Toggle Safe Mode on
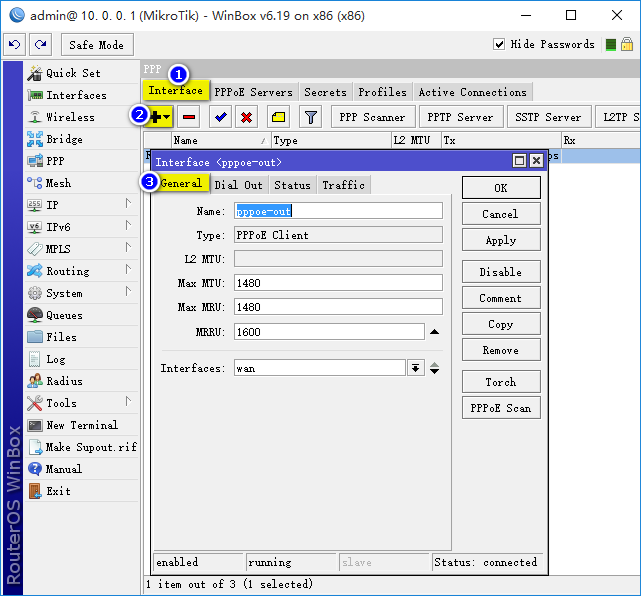The height and width of the screenshot is (596, 641). [97, 45]
